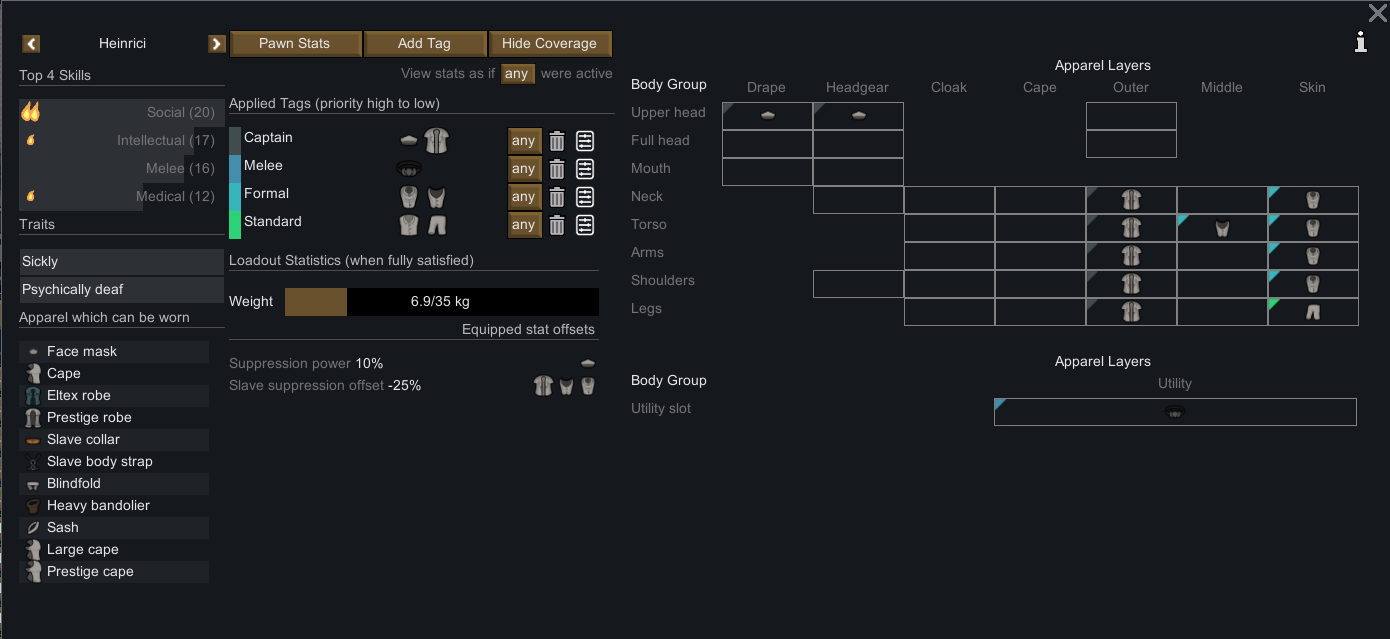Select the Middle layer Torso vest icon
This screenshot has width=1390, height=639.
(x=1222, y=228)
